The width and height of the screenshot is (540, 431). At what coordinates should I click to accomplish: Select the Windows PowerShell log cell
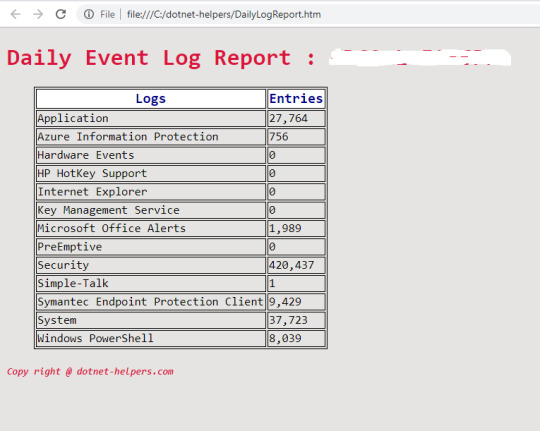coord(151,338)
